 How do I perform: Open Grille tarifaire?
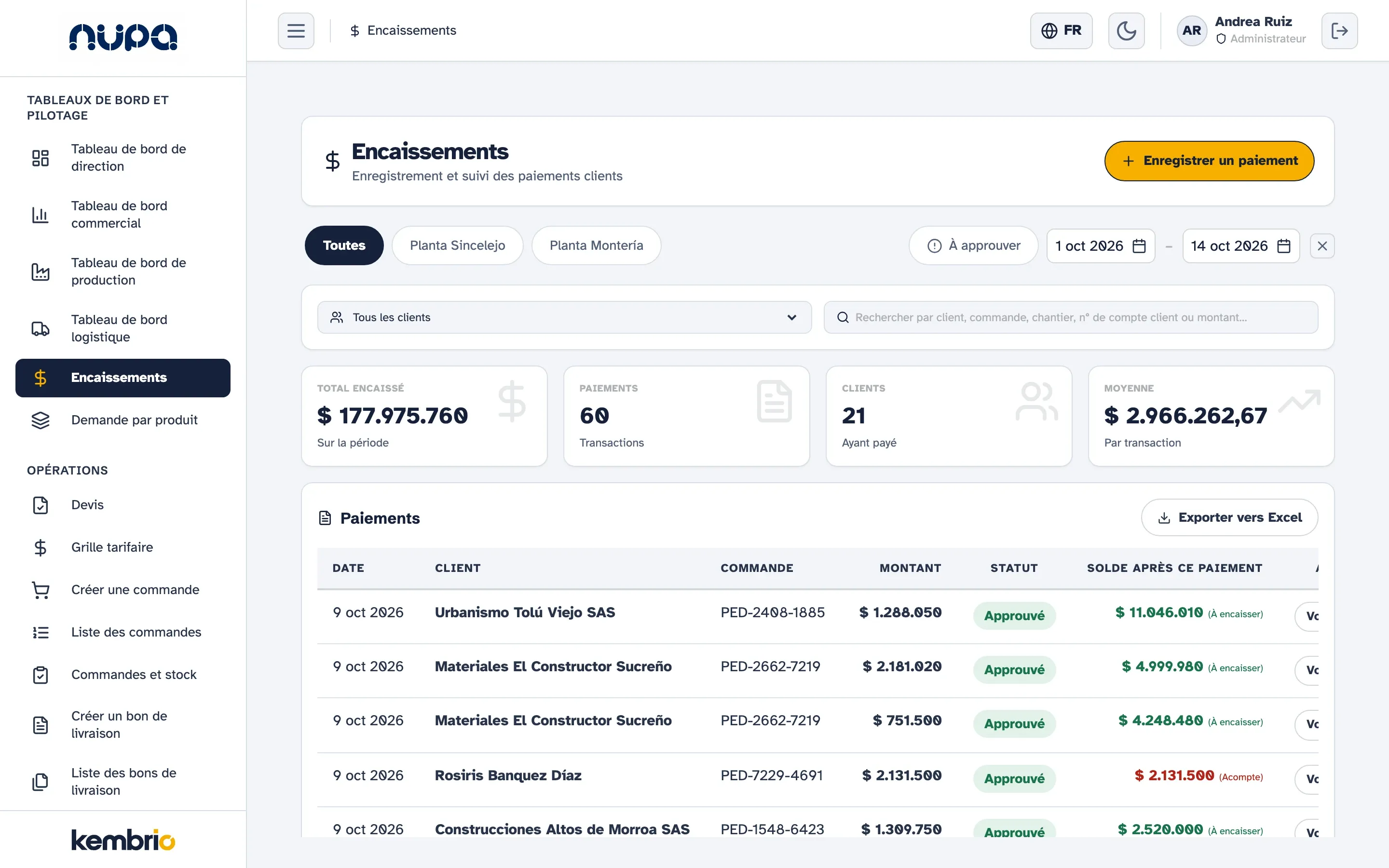tap(123, 548)
